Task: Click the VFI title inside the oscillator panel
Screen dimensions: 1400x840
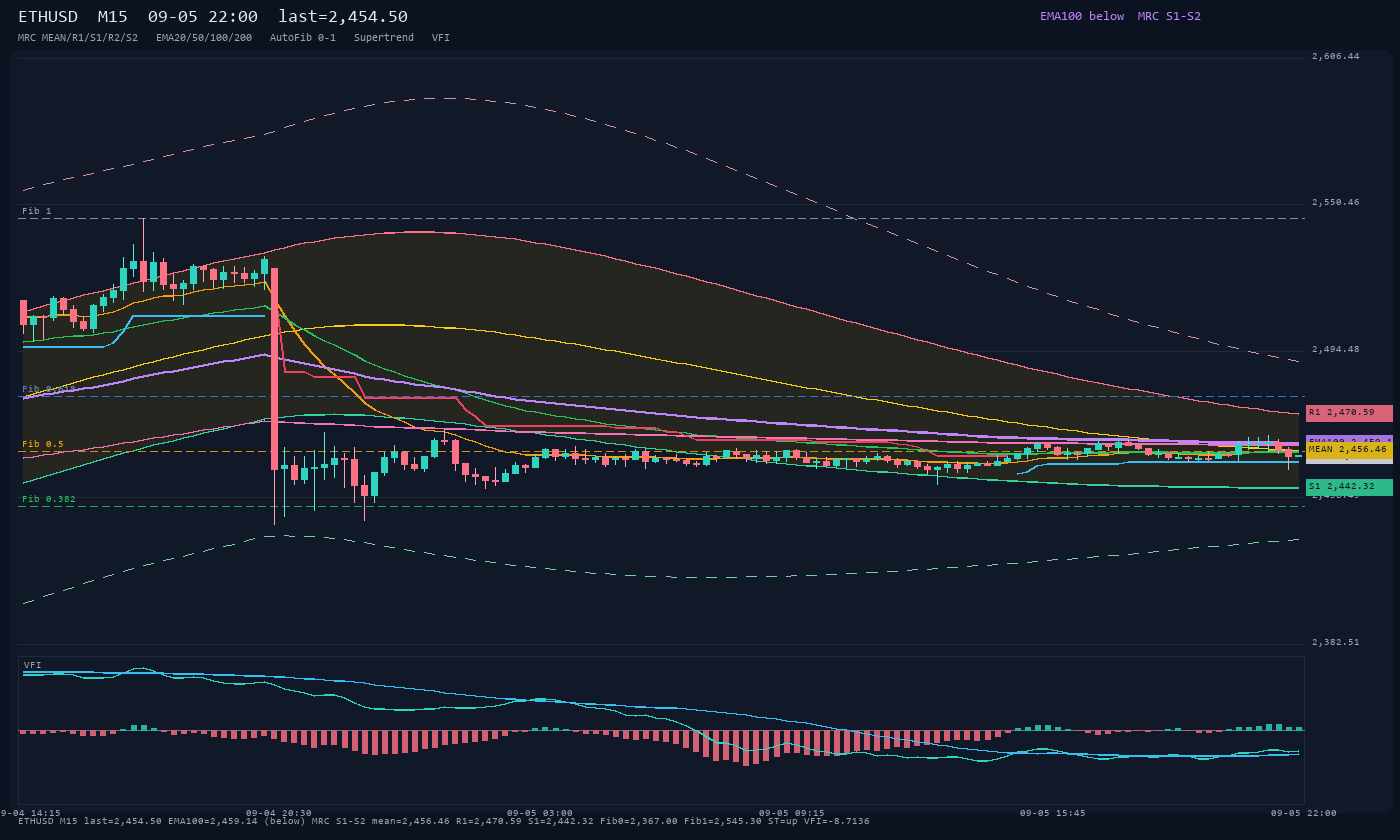Action: click(x=33, y=665)
